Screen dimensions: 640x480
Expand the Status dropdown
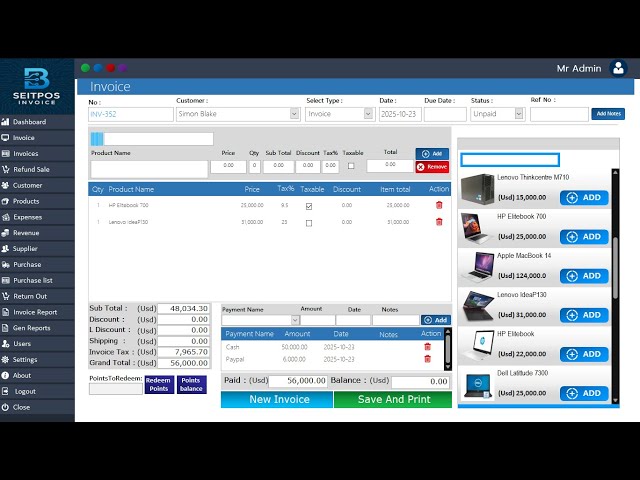(519, 114)
